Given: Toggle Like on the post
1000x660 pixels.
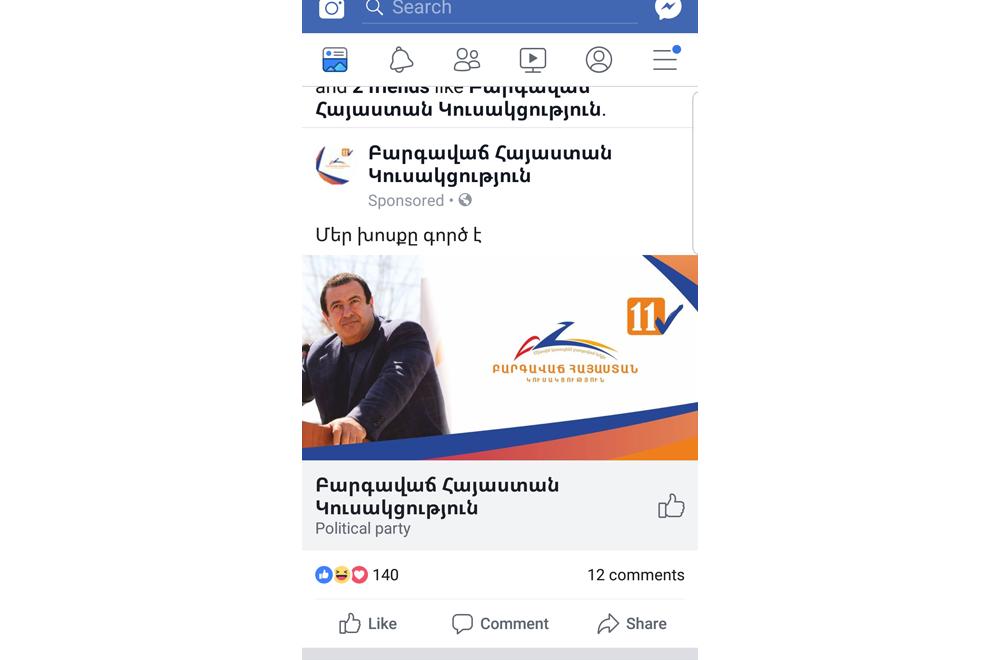Looking at the screenshot, I should 368,624.
